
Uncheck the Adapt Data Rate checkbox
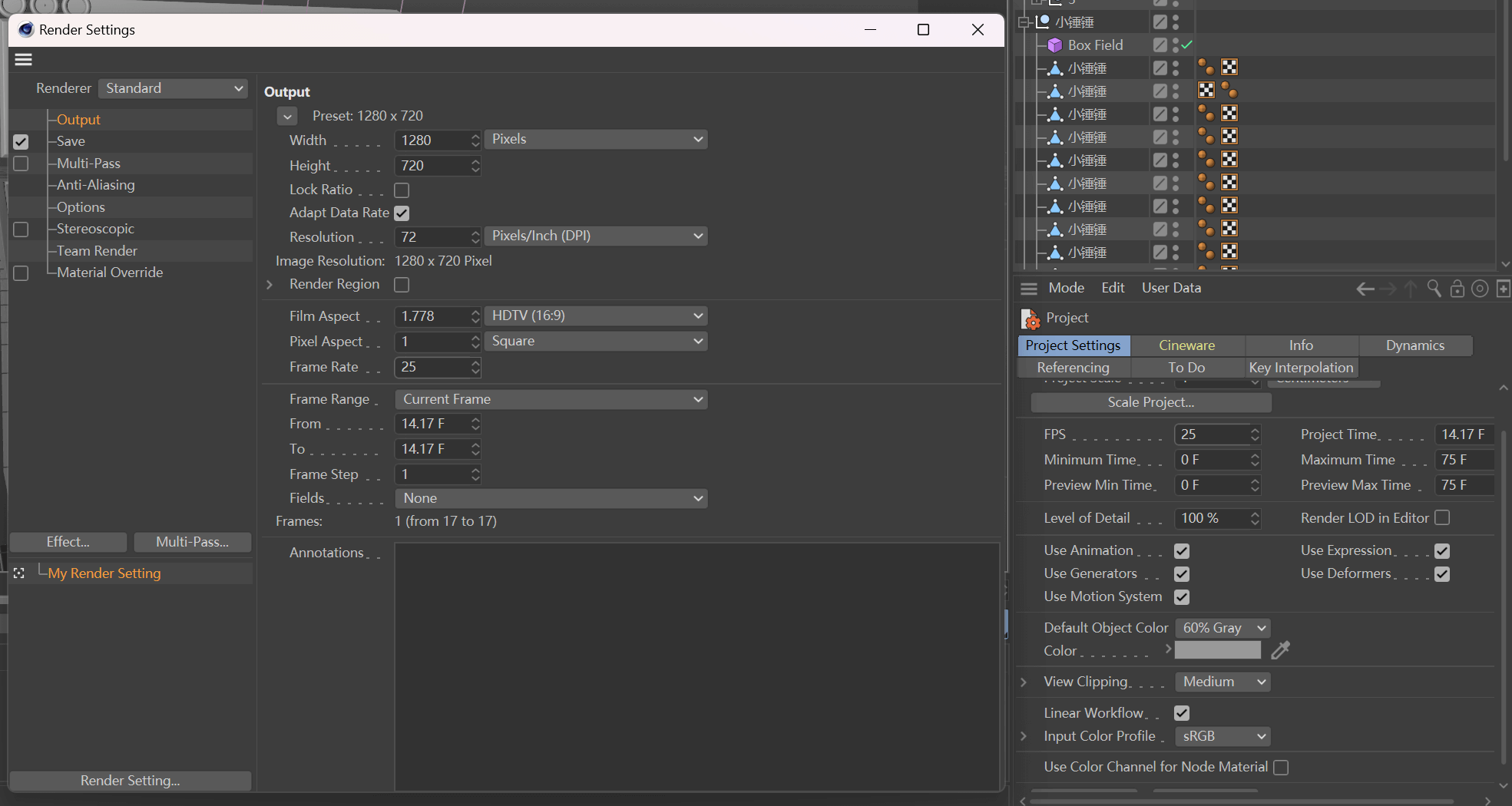pos(402,213)
